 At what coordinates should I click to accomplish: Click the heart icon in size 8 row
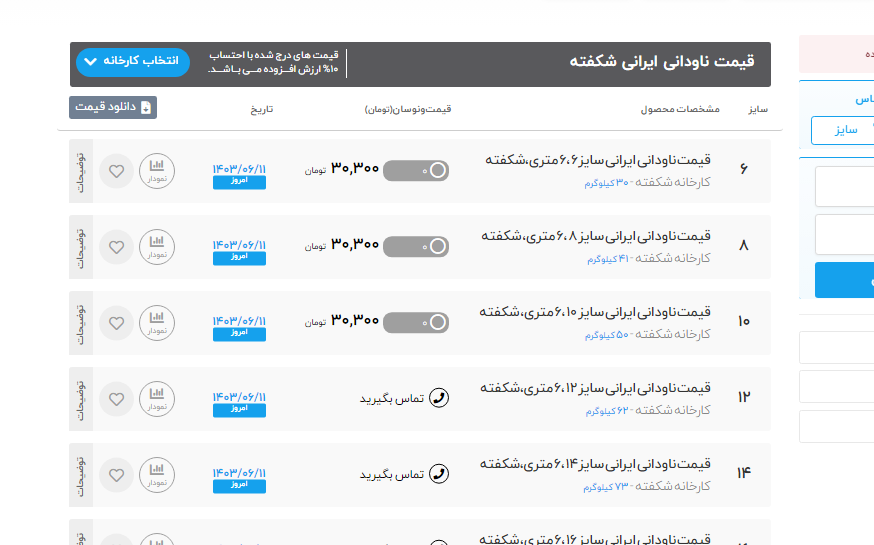point(117,247)
